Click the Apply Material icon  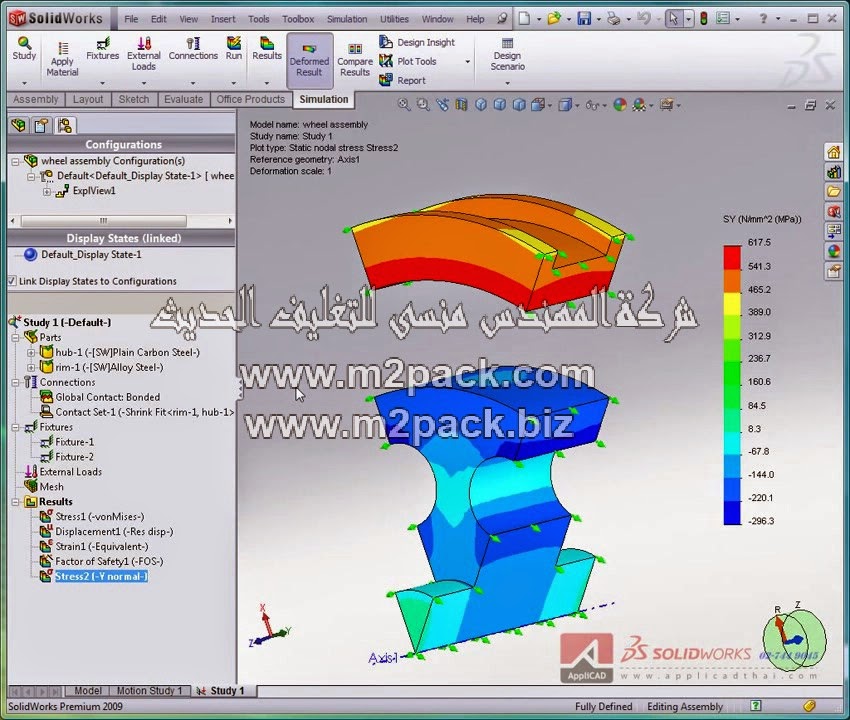pos(62,59)
